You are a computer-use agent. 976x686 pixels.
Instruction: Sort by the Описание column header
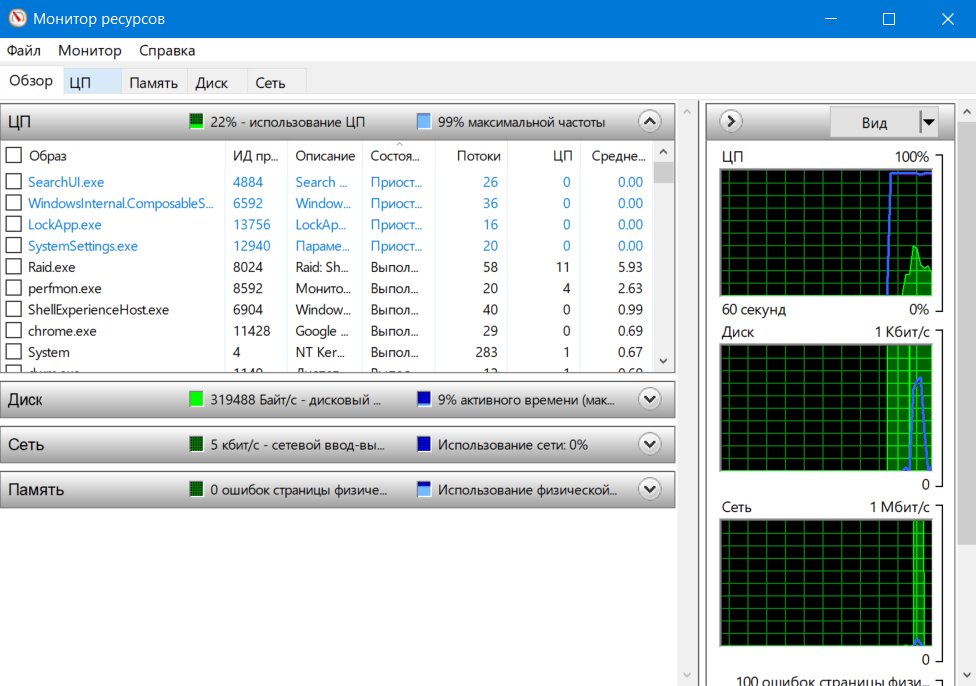(x=325, y=156)
